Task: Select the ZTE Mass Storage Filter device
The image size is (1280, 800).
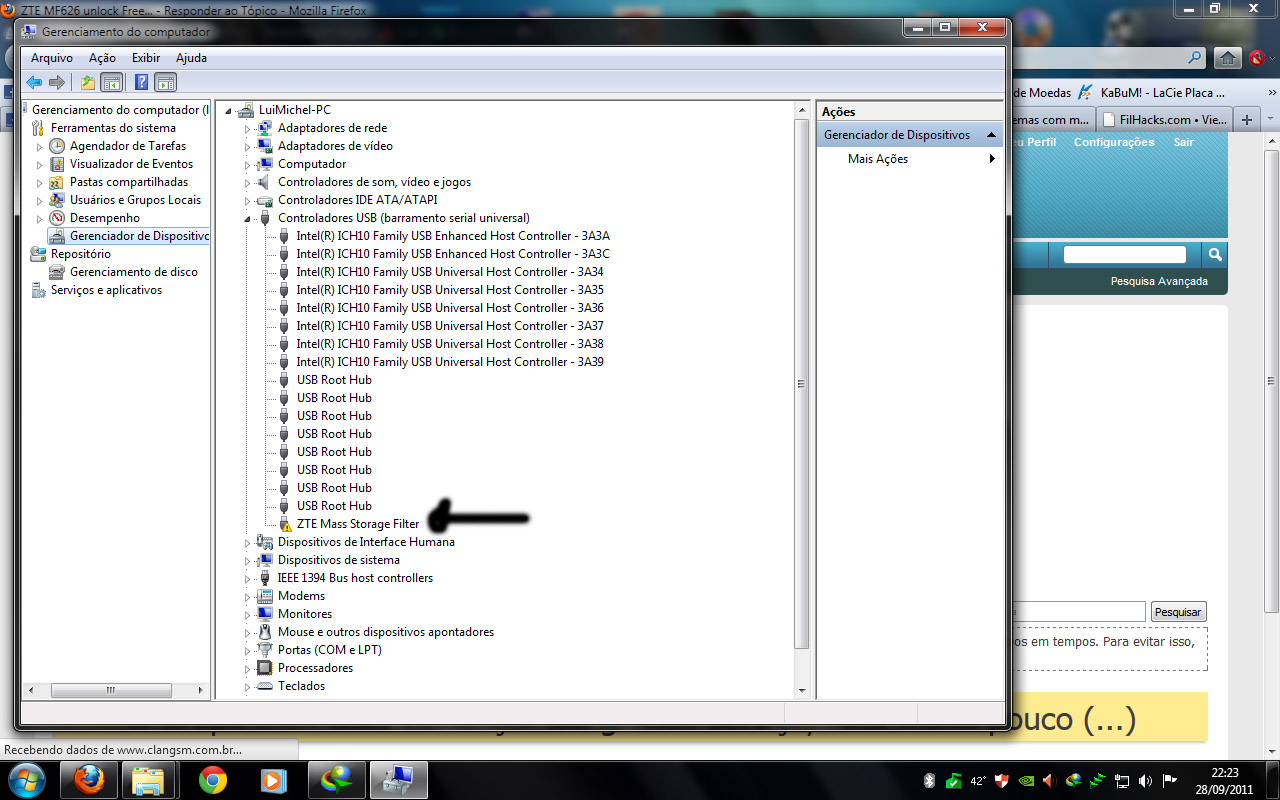Action: pos(358,524)
